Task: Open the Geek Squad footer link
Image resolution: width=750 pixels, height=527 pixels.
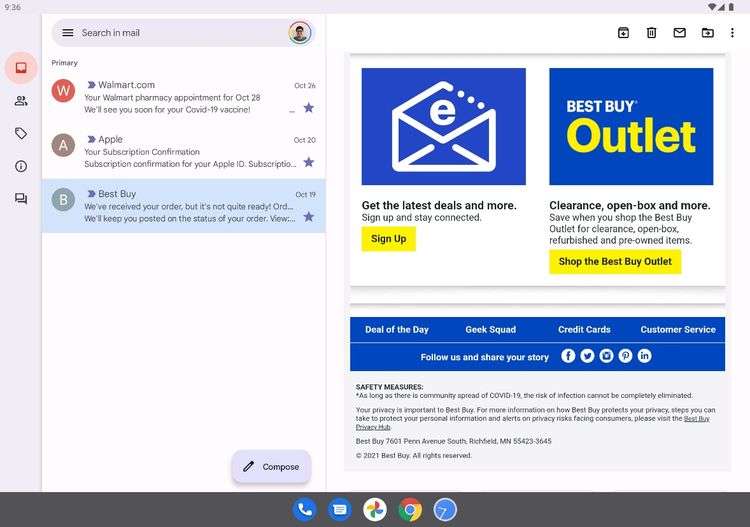Action: 491,329
